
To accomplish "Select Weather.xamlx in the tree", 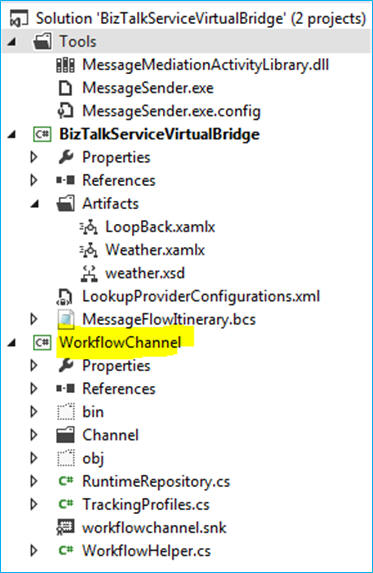I will pyautogui.click(x=155, y=250).
